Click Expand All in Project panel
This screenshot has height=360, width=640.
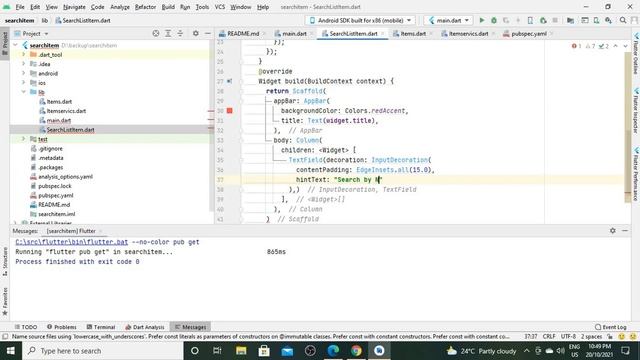[x=168, y=33]
